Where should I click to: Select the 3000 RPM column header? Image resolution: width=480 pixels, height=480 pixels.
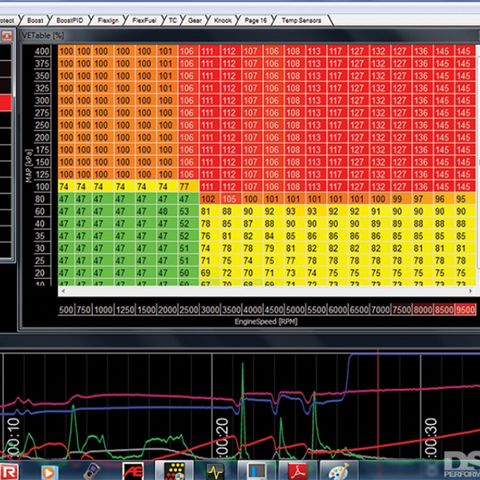click(x=210, y=310)
